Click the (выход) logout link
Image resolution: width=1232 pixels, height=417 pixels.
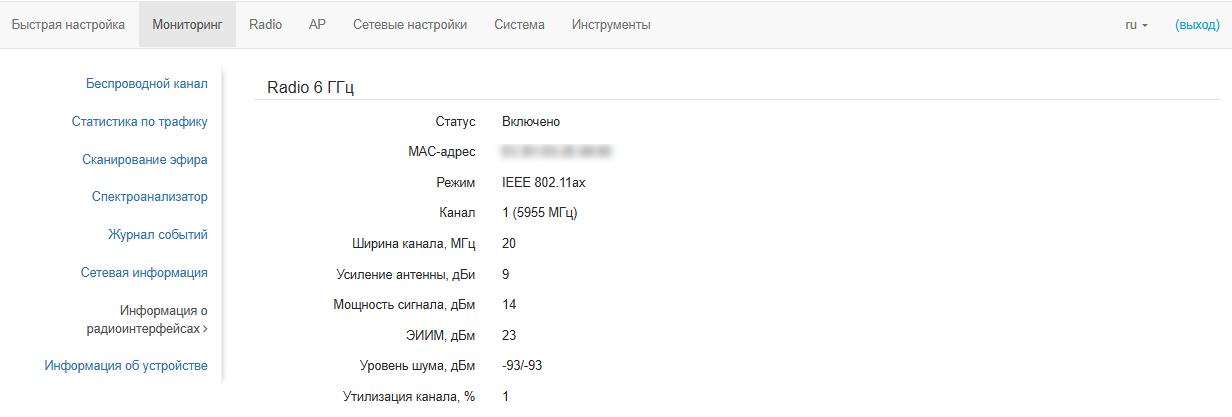pos(1197,25)
